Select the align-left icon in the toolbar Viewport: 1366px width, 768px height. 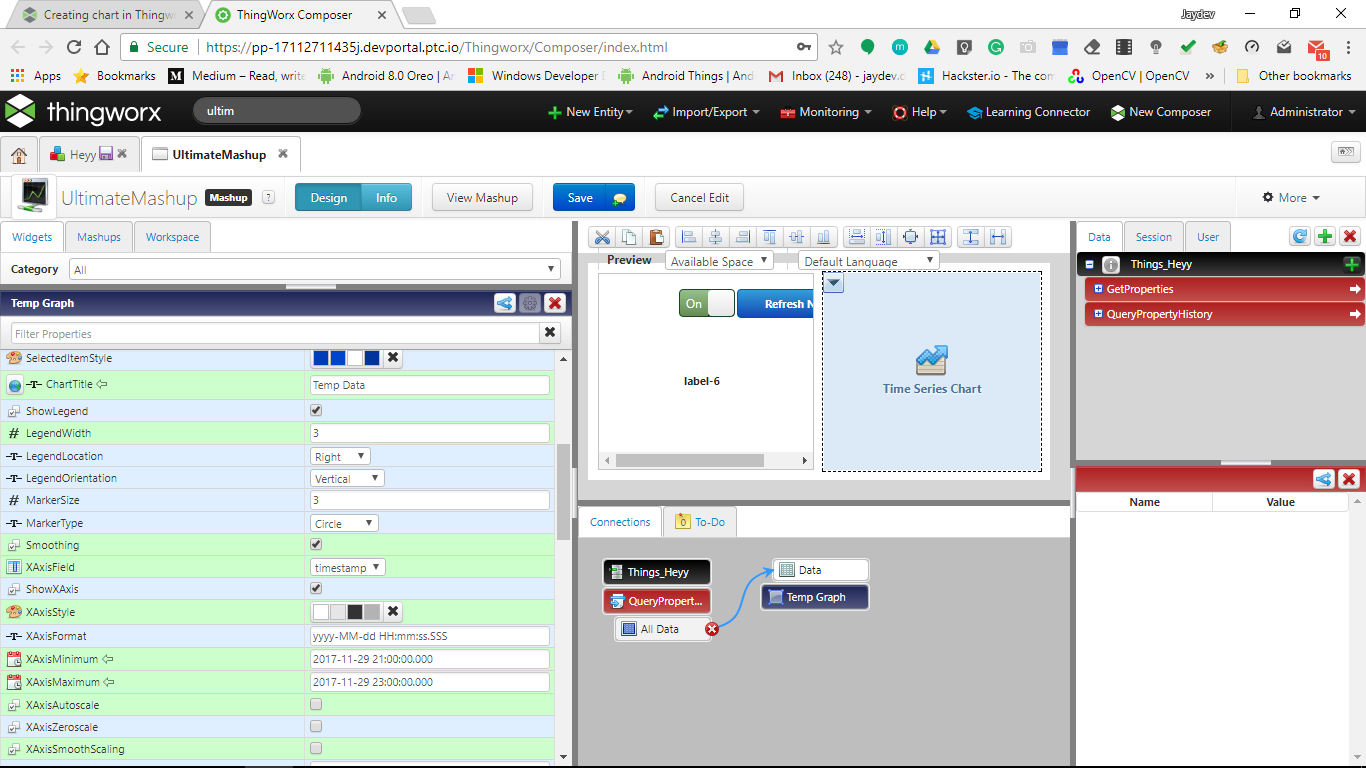tap(687, 237)
